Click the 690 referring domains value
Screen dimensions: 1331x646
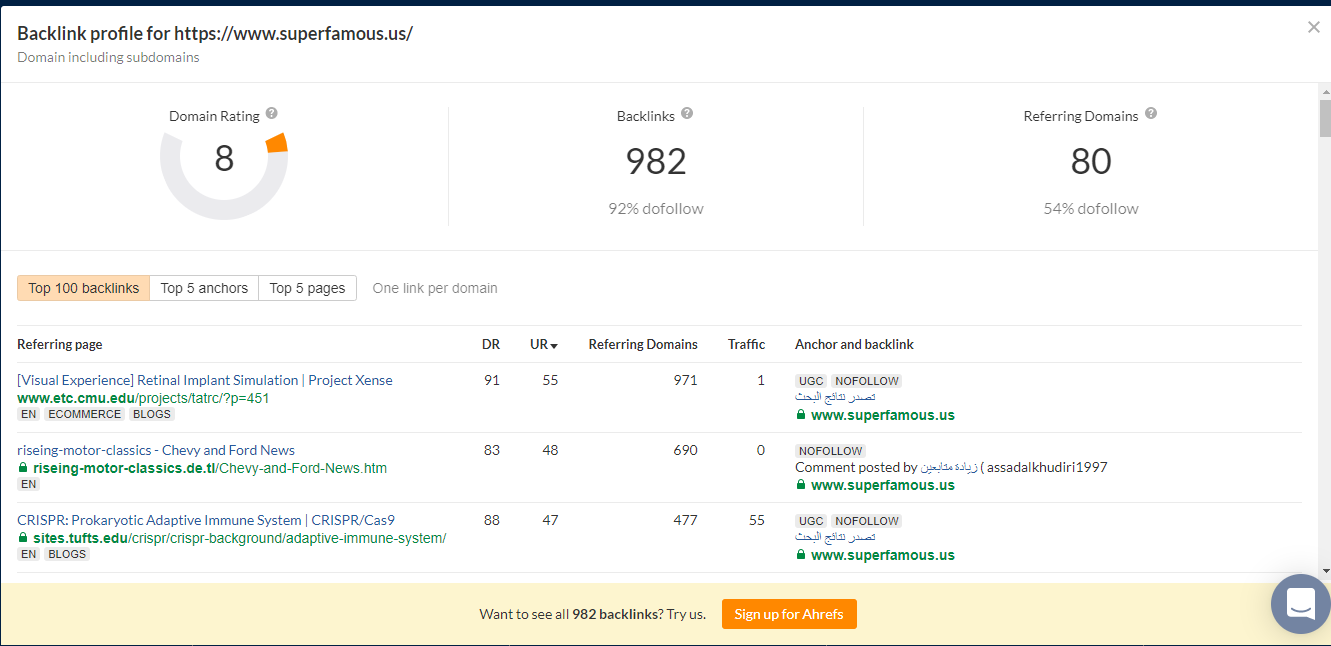point(685,450)
